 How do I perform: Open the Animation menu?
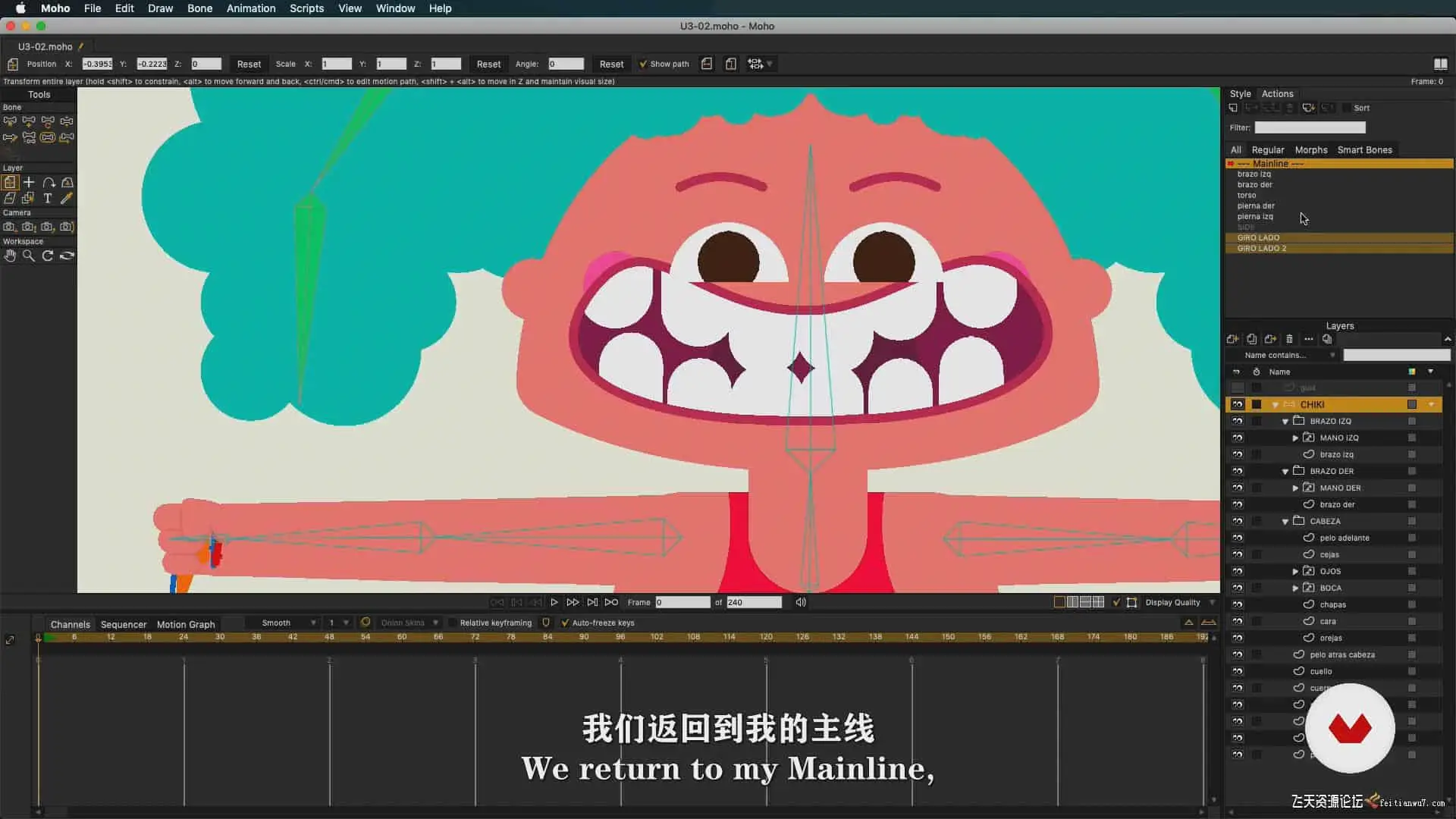251,8
